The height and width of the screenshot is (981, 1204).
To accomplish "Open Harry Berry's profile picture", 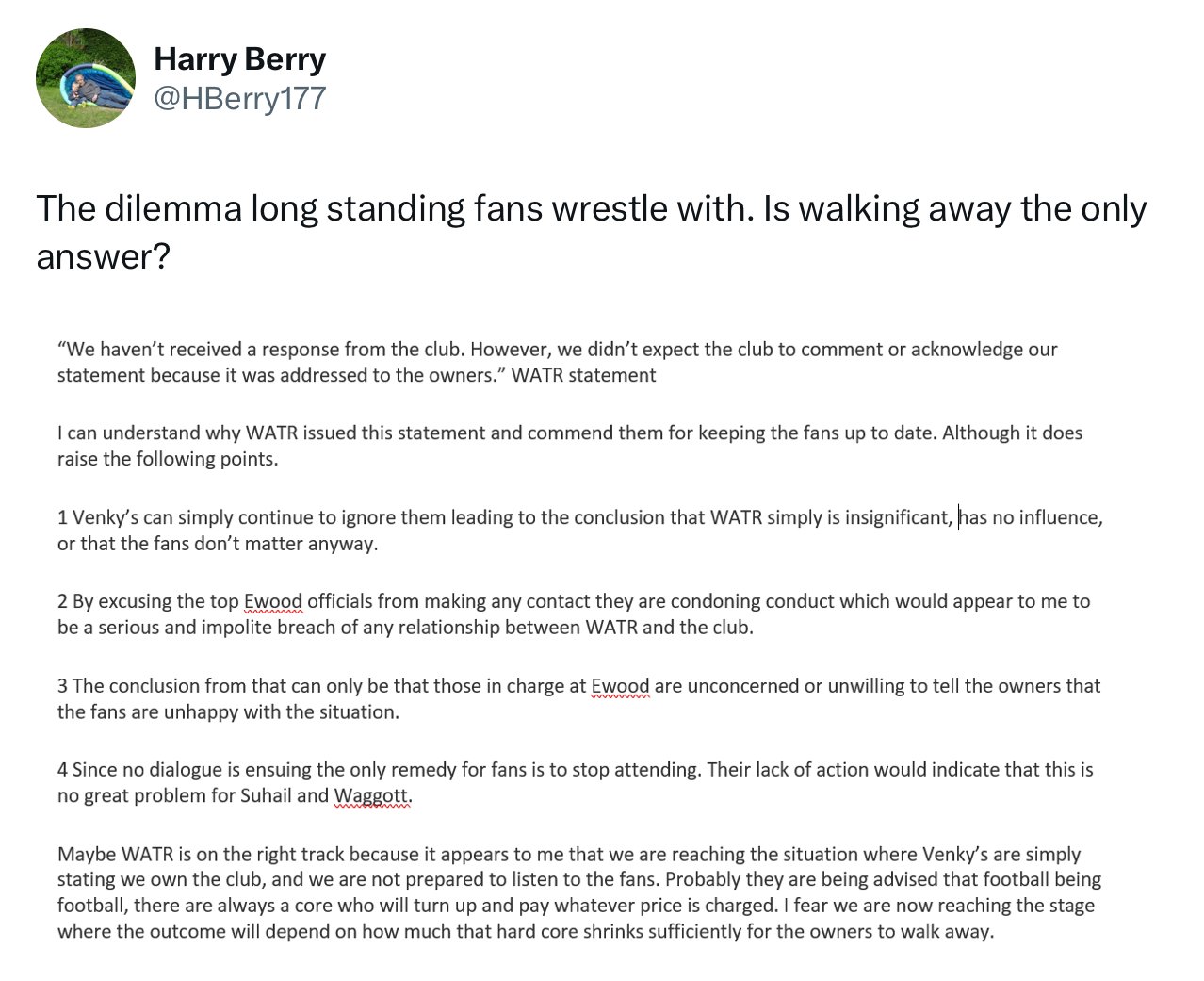I will point(86,77).
